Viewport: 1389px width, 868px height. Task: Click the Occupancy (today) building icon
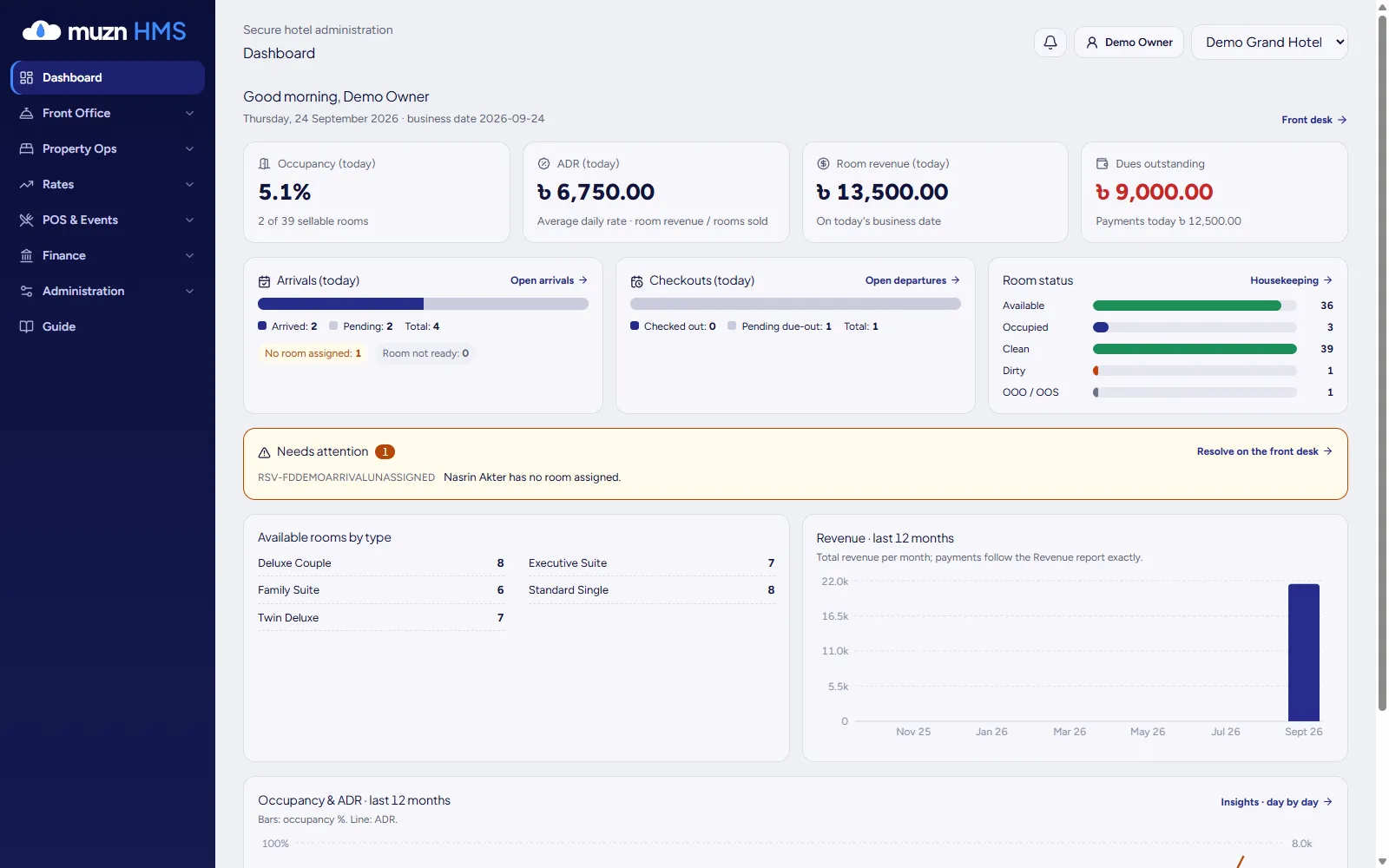click(265, 163)
